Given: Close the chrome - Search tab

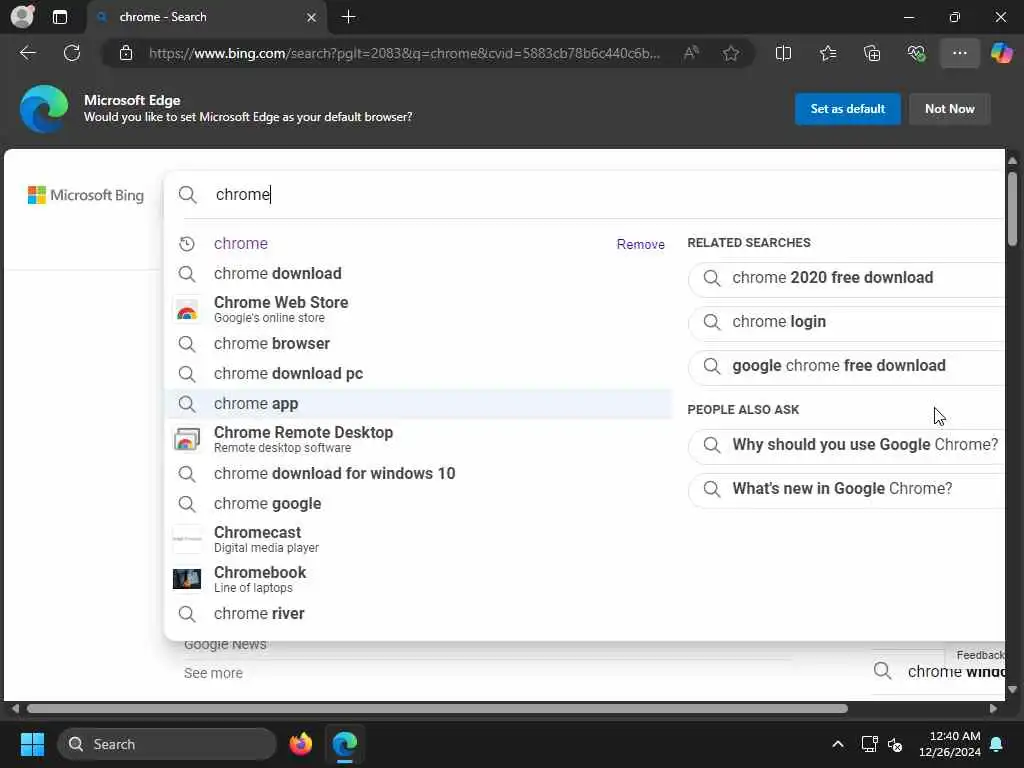Looking at the screenshot, I should click(x=312, y=17).
